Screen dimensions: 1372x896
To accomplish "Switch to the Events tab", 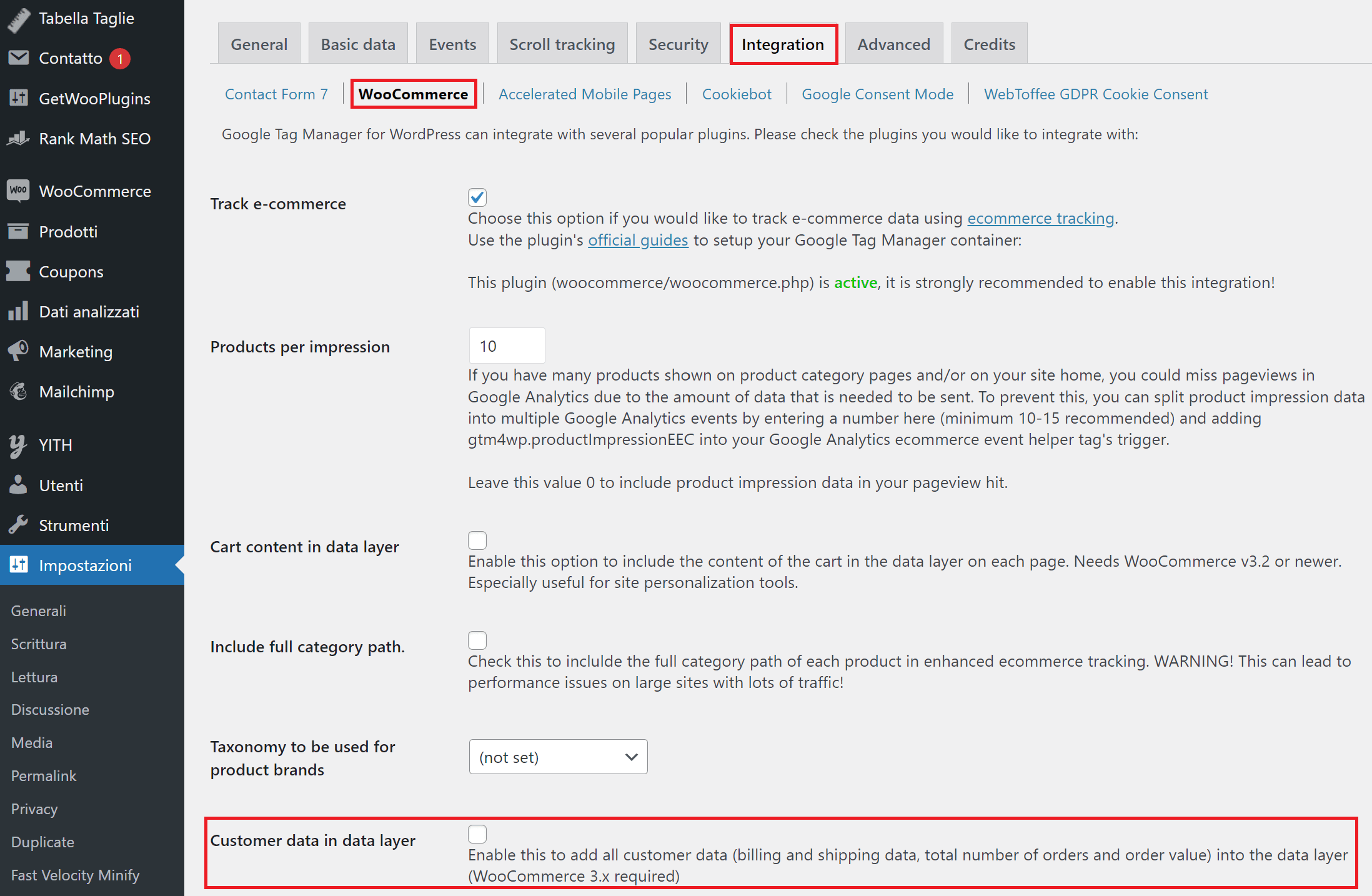I will [452, 44].
